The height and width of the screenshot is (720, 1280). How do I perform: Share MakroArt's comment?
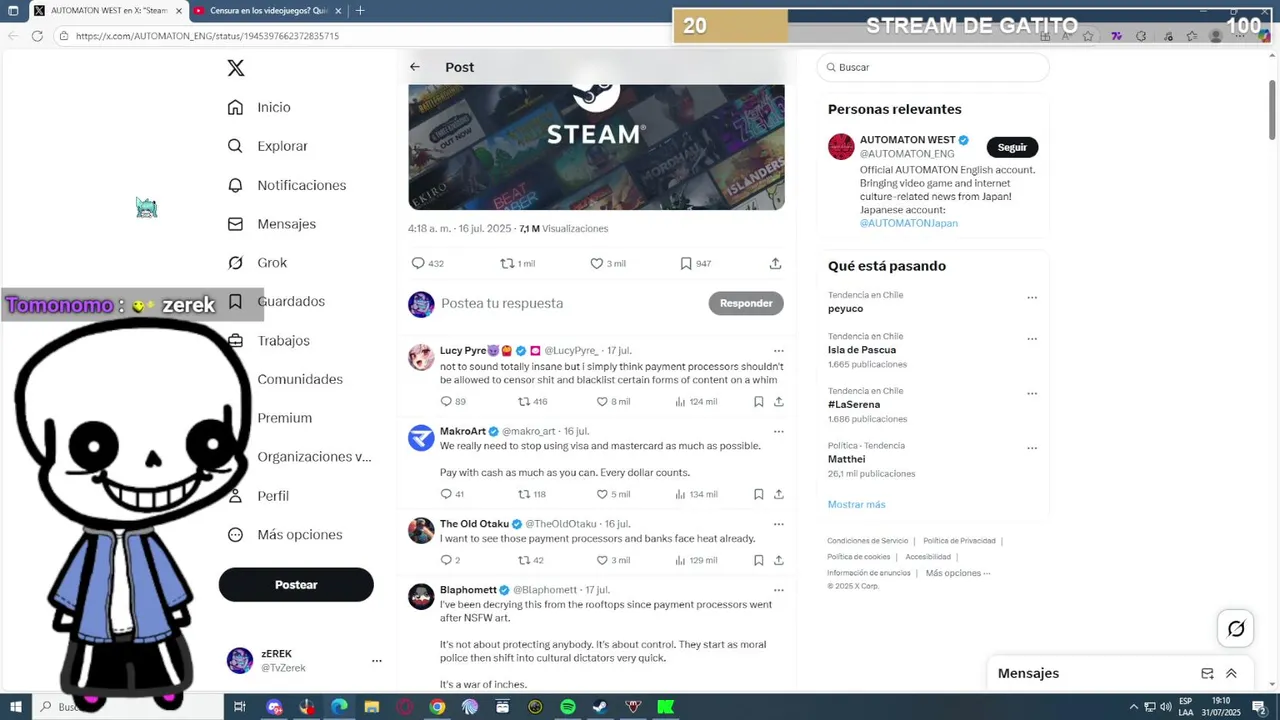pyautogui.click(x=778, y=494)
